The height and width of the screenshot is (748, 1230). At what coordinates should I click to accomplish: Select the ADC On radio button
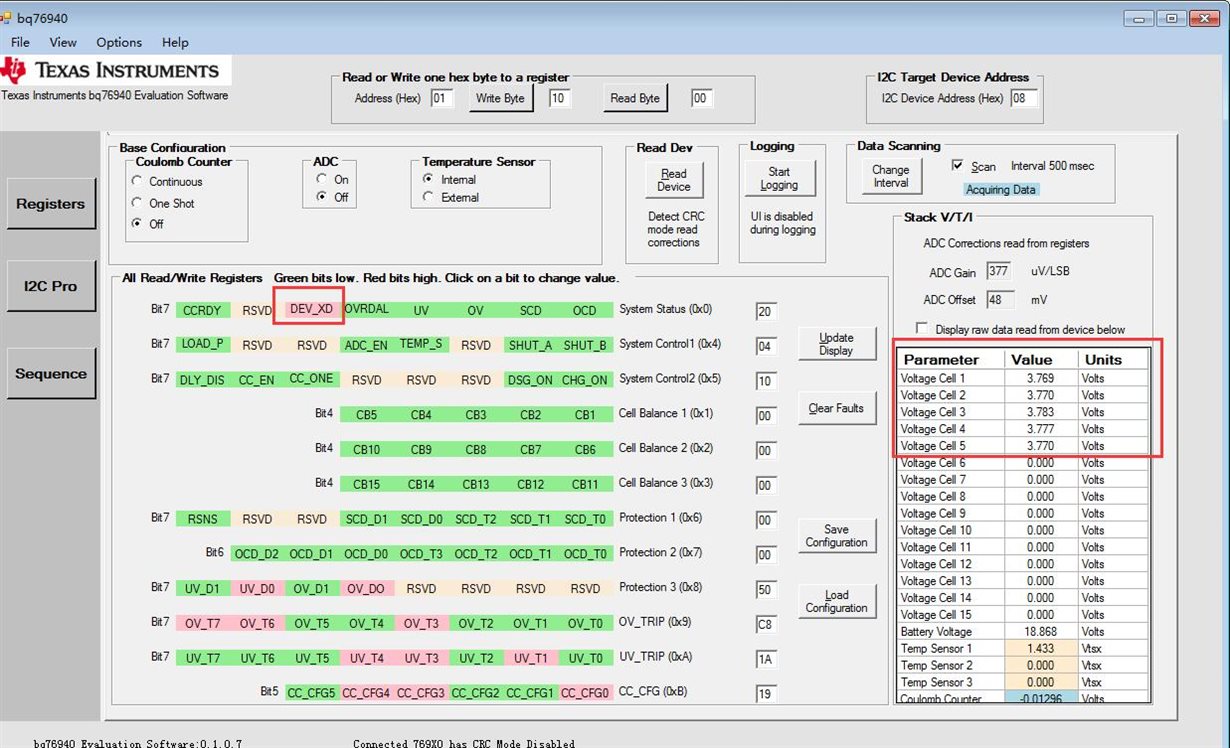tap(322, 180)
